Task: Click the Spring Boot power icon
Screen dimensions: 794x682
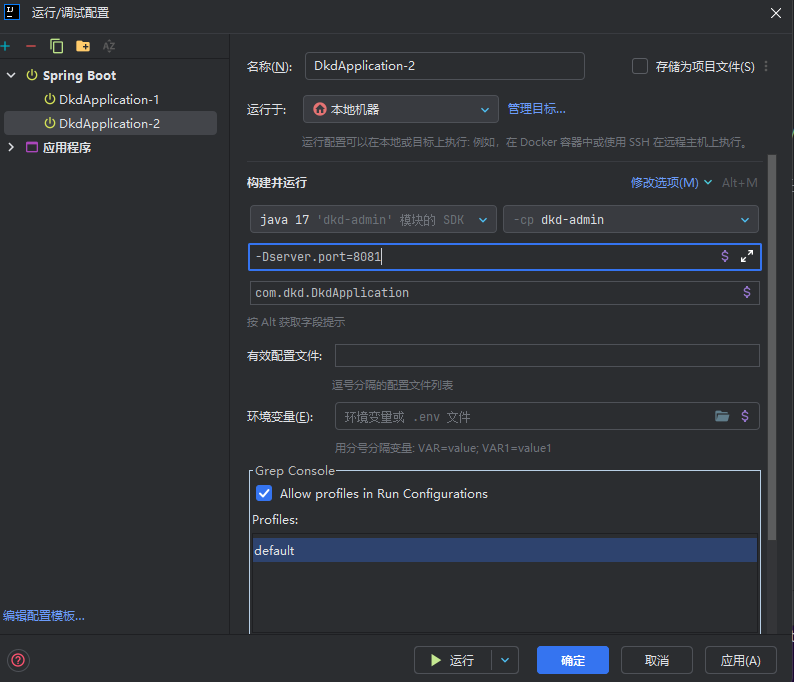Action: pos(32,75)
